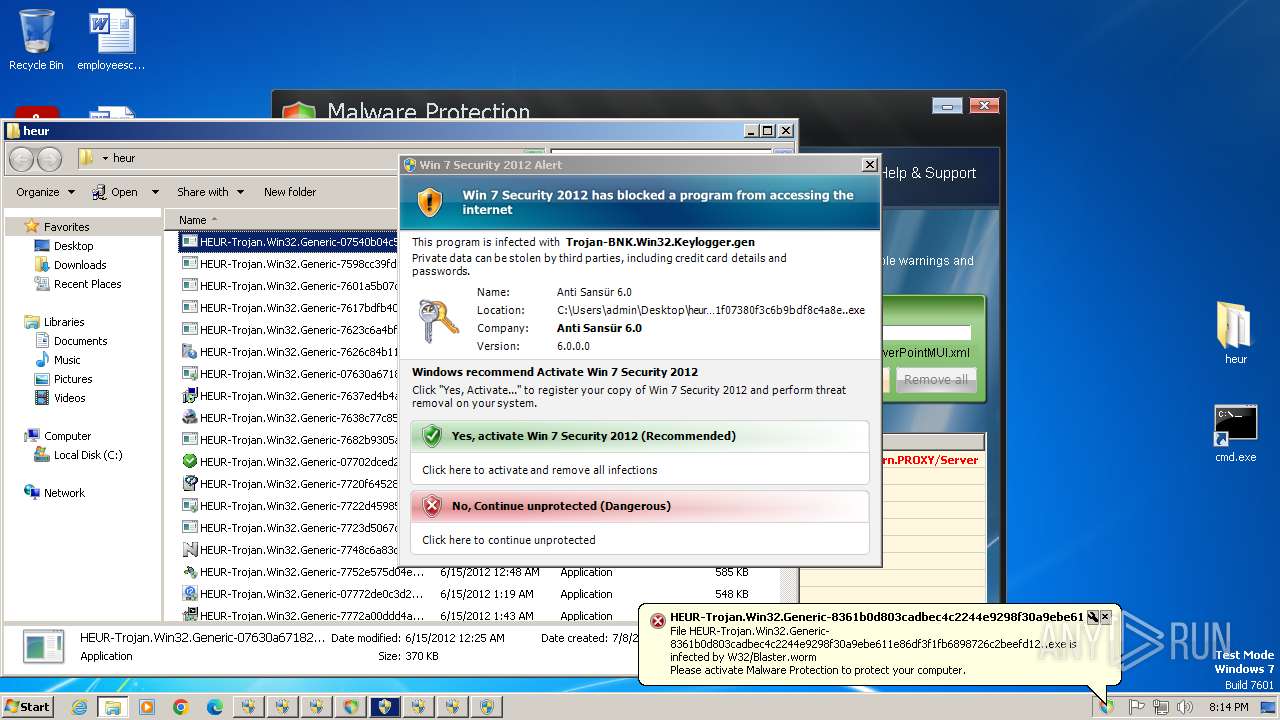
Task: Click the wrench options icon on balloon
Action: pyautogui.click(x=1093, y=617)
